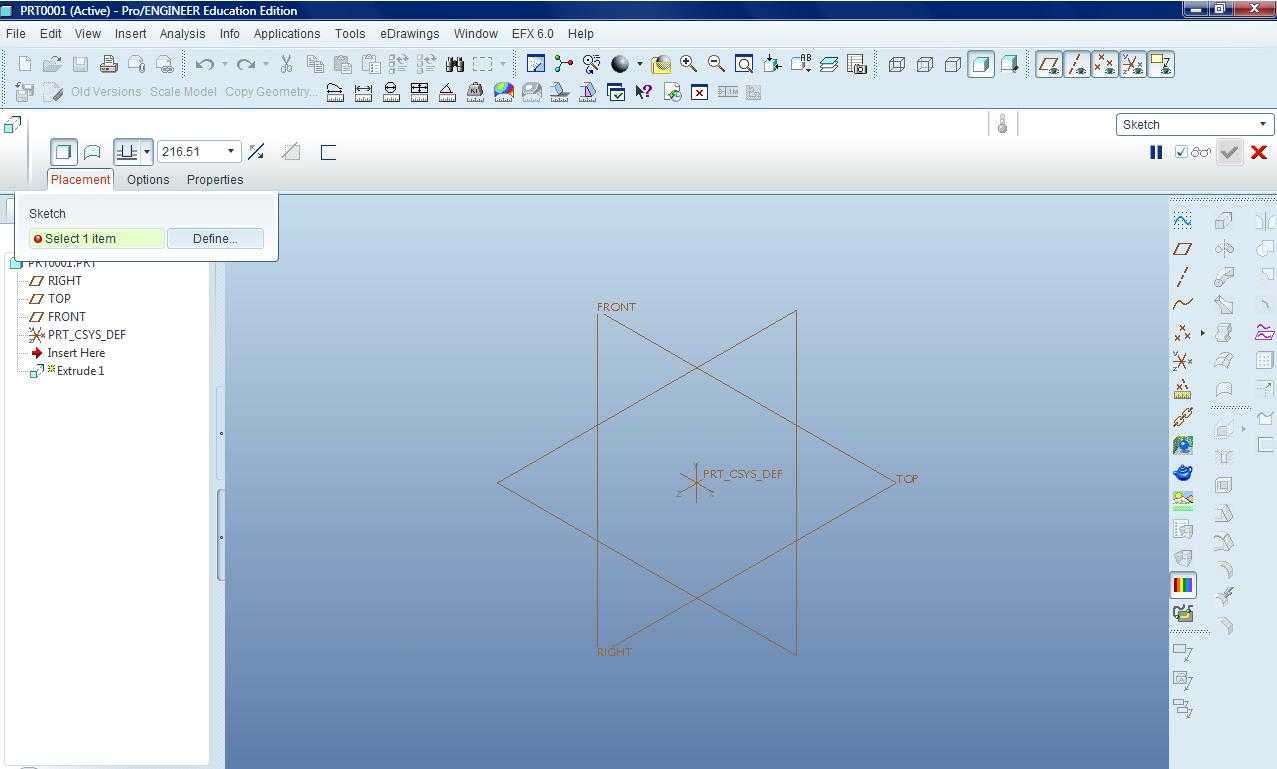Open the View Manager icon
1277x769 pixels.
[857, 64]
